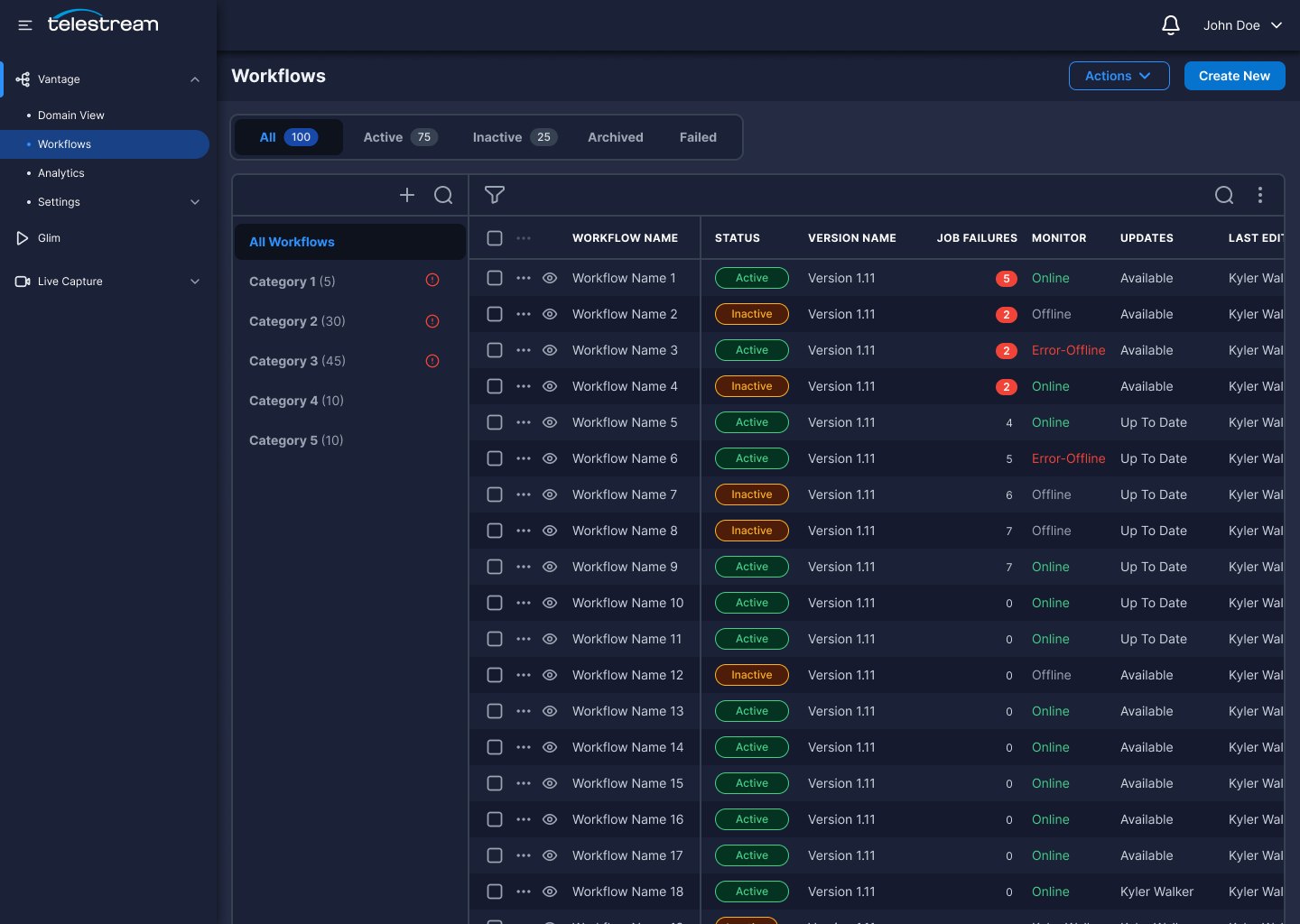Click the Glim play icon
Image resolution: width=1300 pixels, height=924 pixels.
(23, 238)
